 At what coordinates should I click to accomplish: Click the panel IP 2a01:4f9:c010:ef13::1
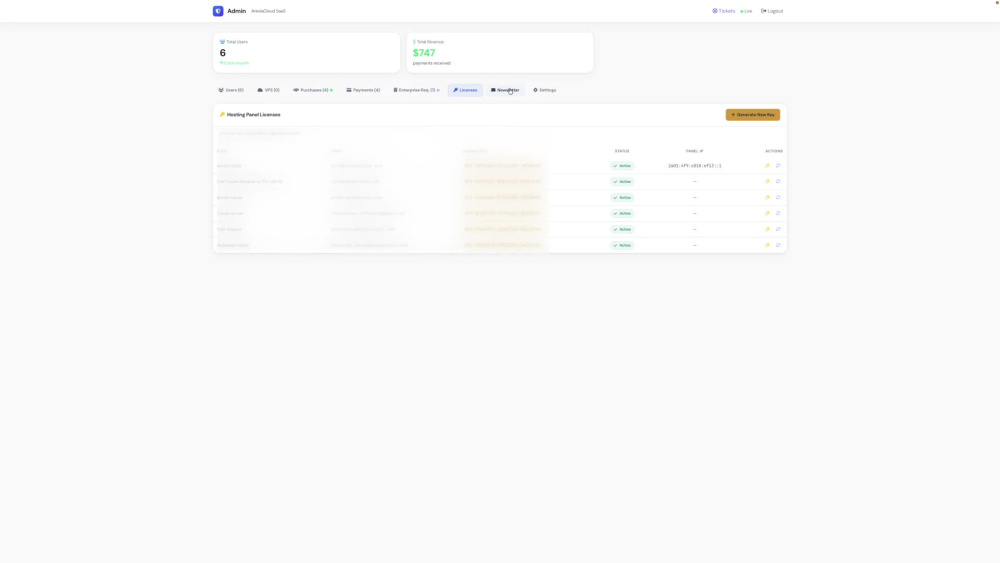(x=695, y=166)
